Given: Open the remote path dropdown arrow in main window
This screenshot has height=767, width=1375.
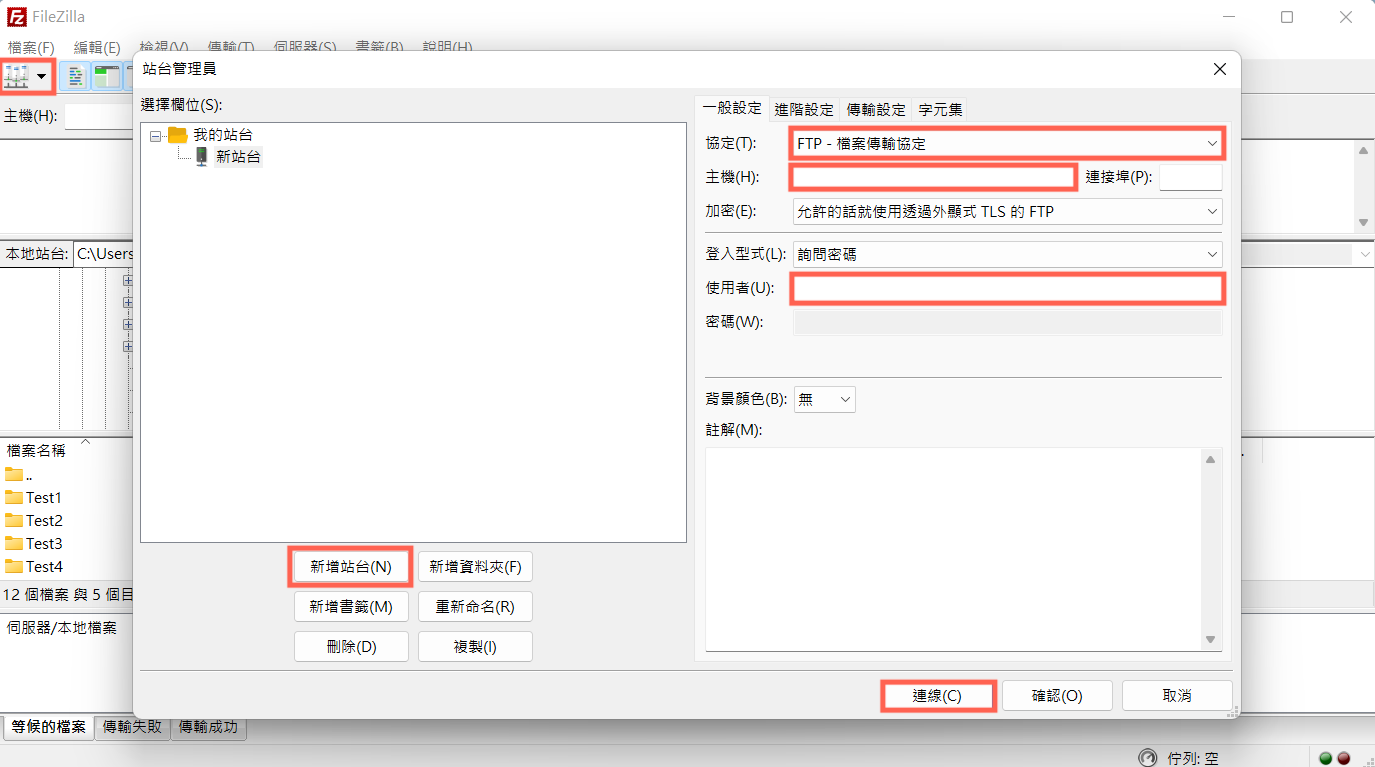Looking at the screenshot, I should 1365,255.
